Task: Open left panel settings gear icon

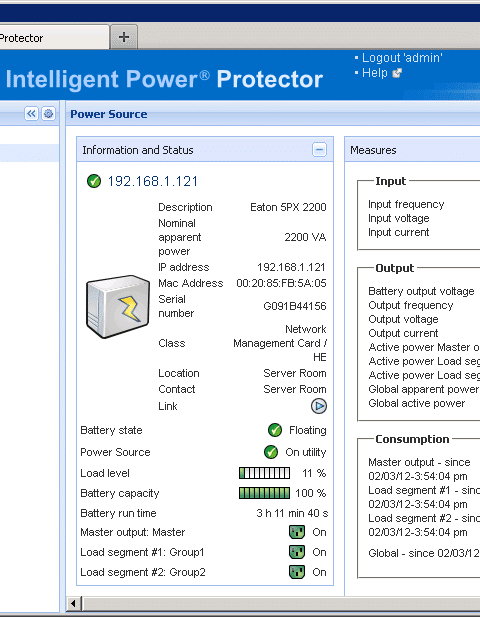Action: (x=48, y=114)
